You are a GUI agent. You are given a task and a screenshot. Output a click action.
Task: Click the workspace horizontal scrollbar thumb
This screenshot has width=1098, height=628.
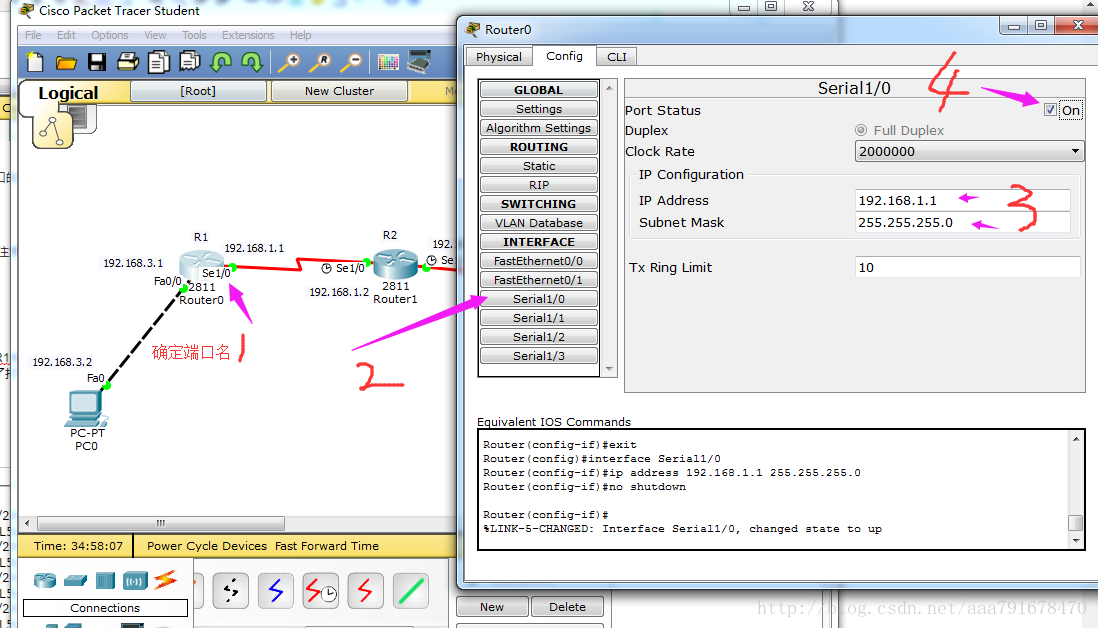click(161, 523)
